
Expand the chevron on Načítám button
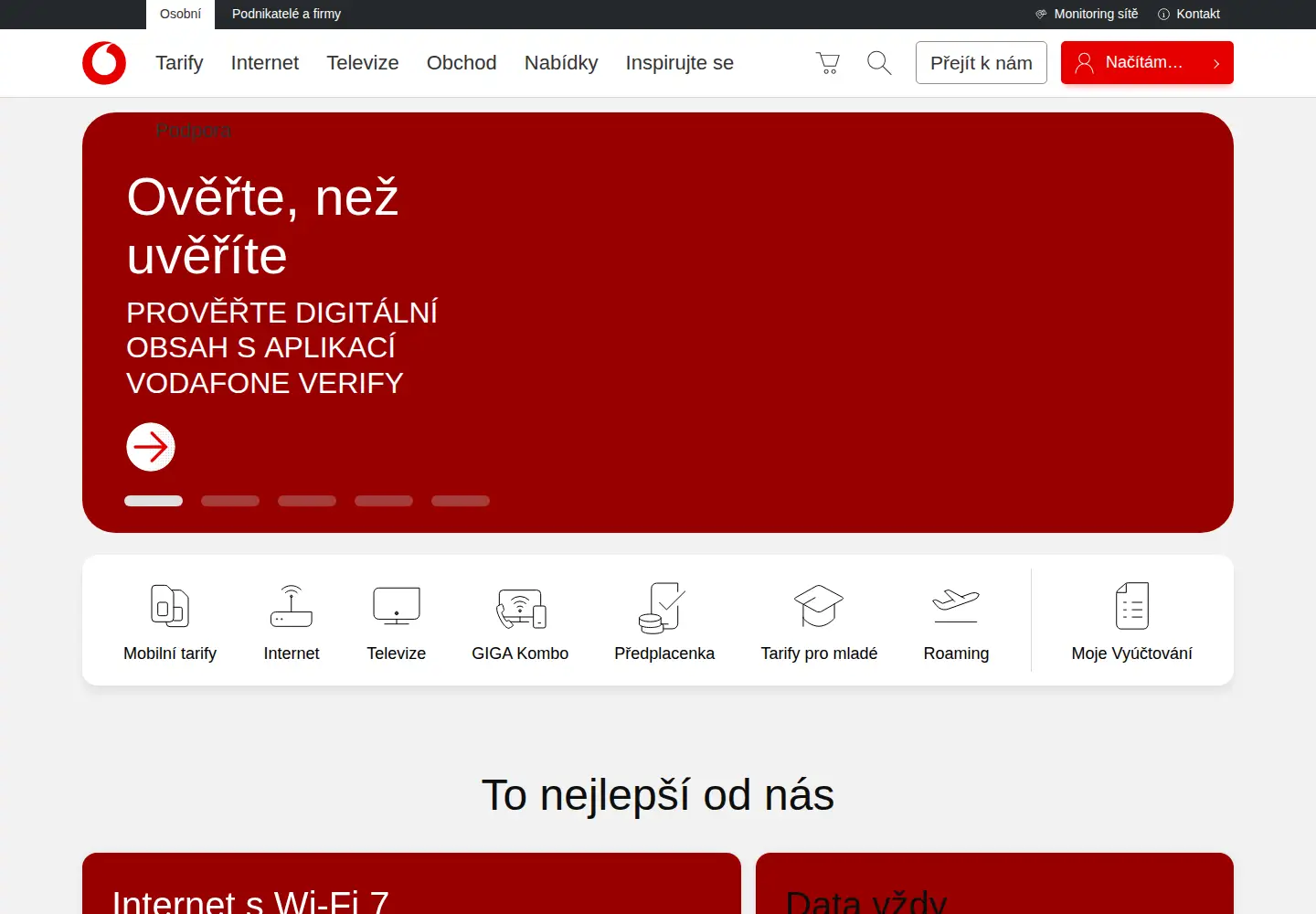tap(1216, 64)
